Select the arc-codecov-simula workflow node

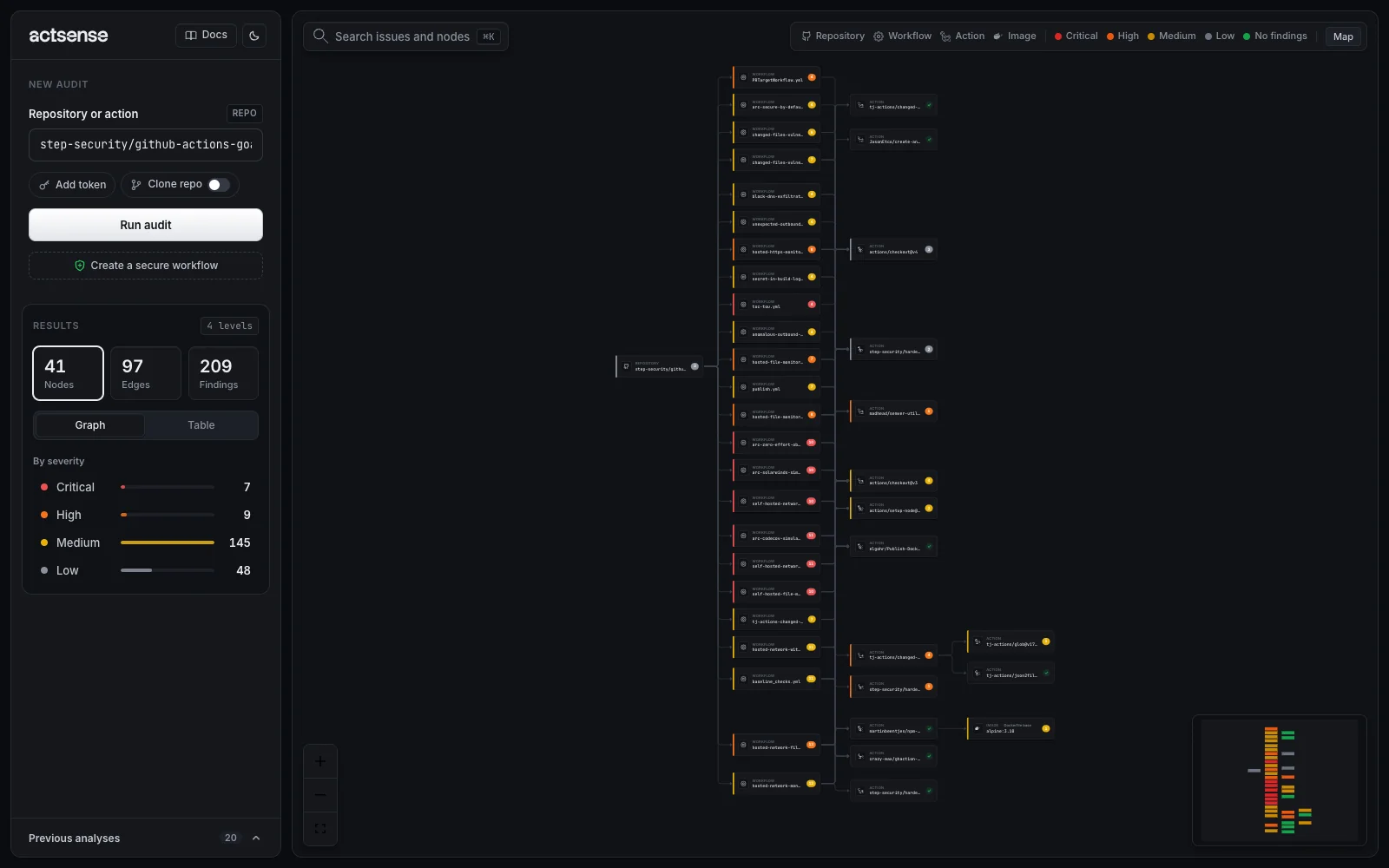776,536
